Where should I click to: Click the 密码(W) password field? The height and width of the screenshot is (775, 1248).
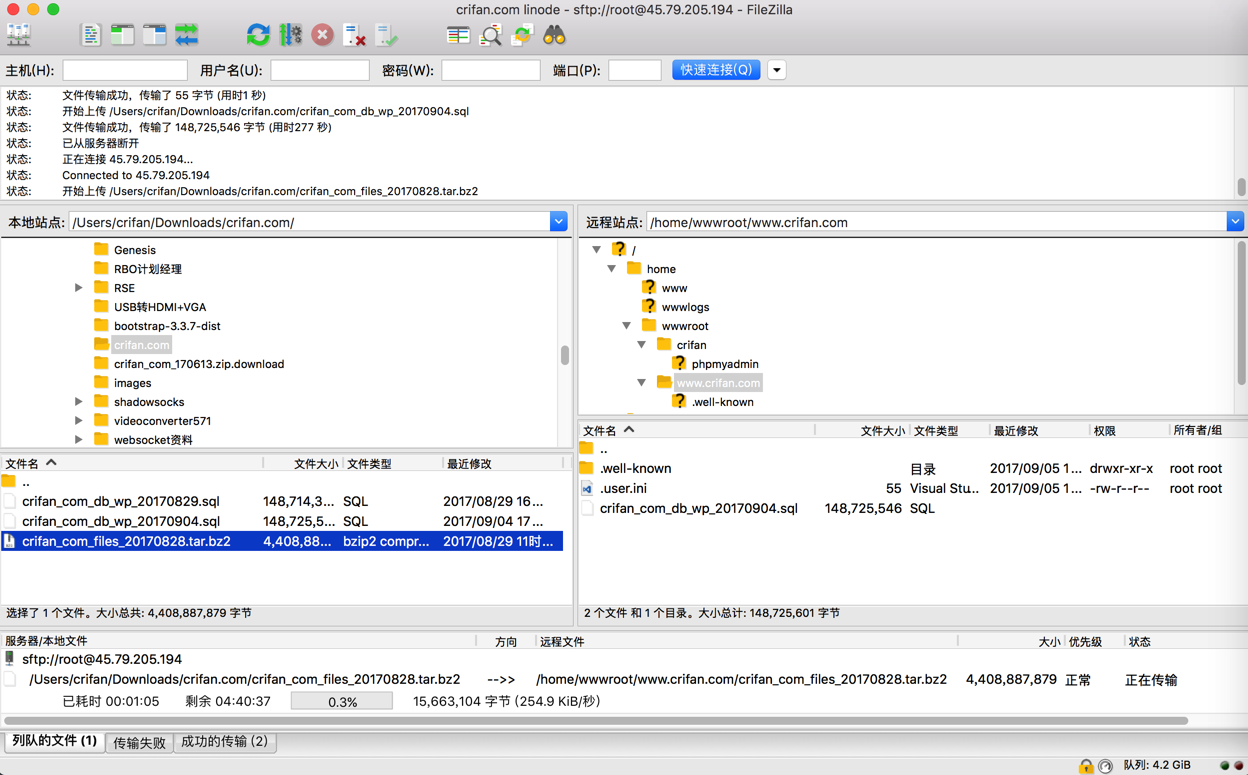click(491, 70)
